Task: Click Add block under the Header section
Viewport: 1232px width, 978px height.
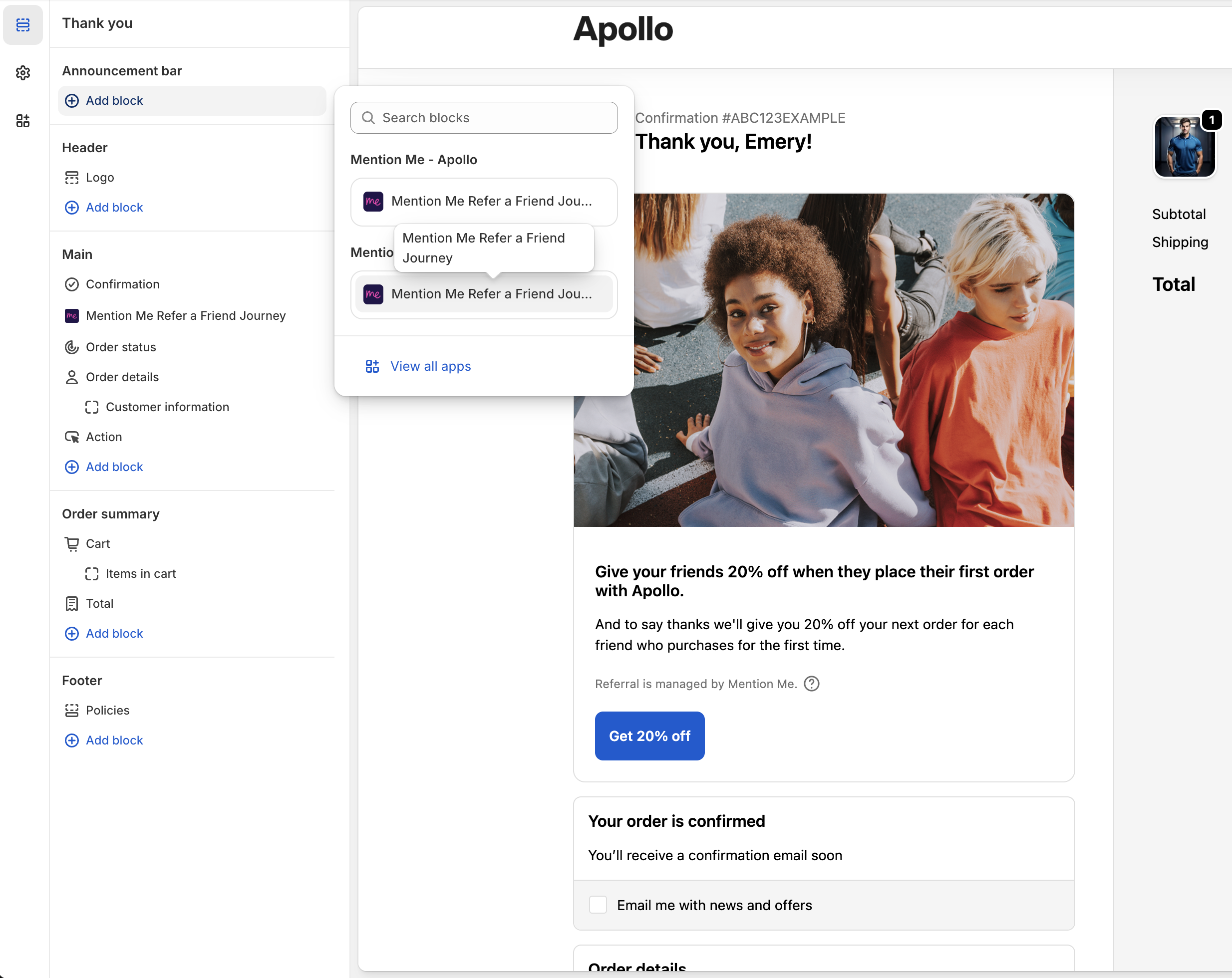Action: [114, 208]
